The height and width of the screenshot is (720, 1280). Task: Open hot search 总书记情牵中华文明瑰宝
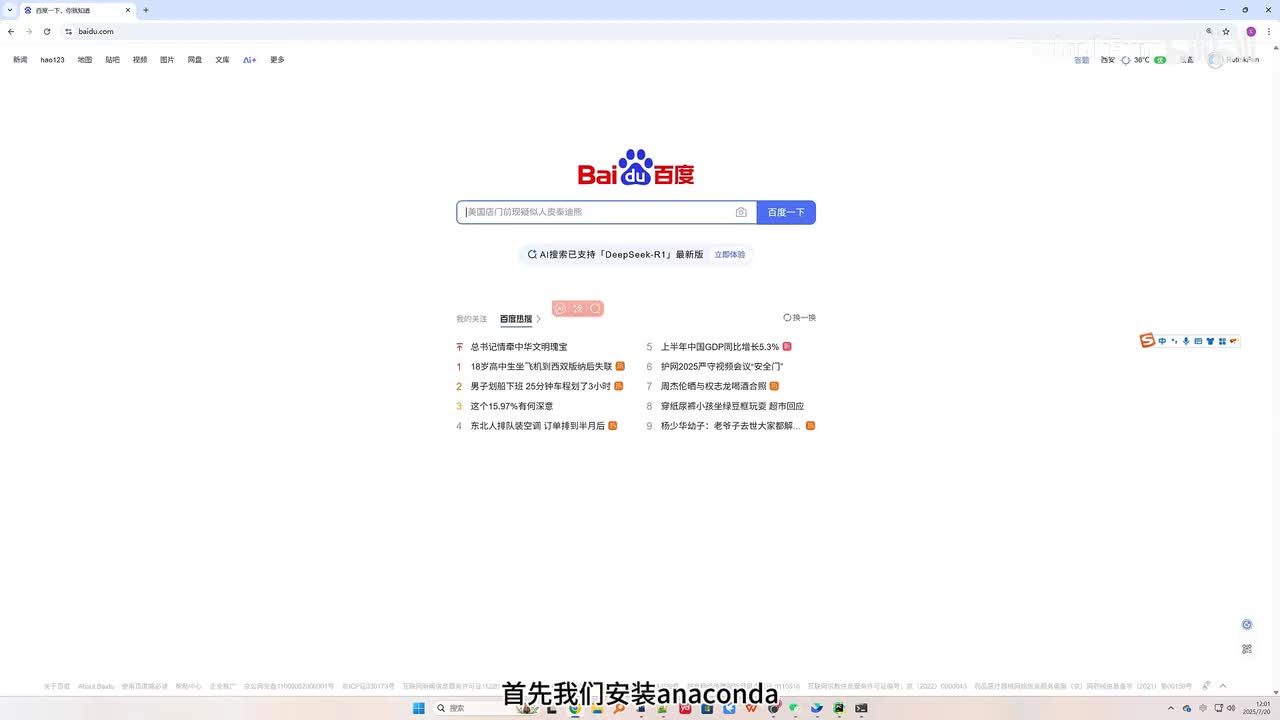(x=519, y=347)
